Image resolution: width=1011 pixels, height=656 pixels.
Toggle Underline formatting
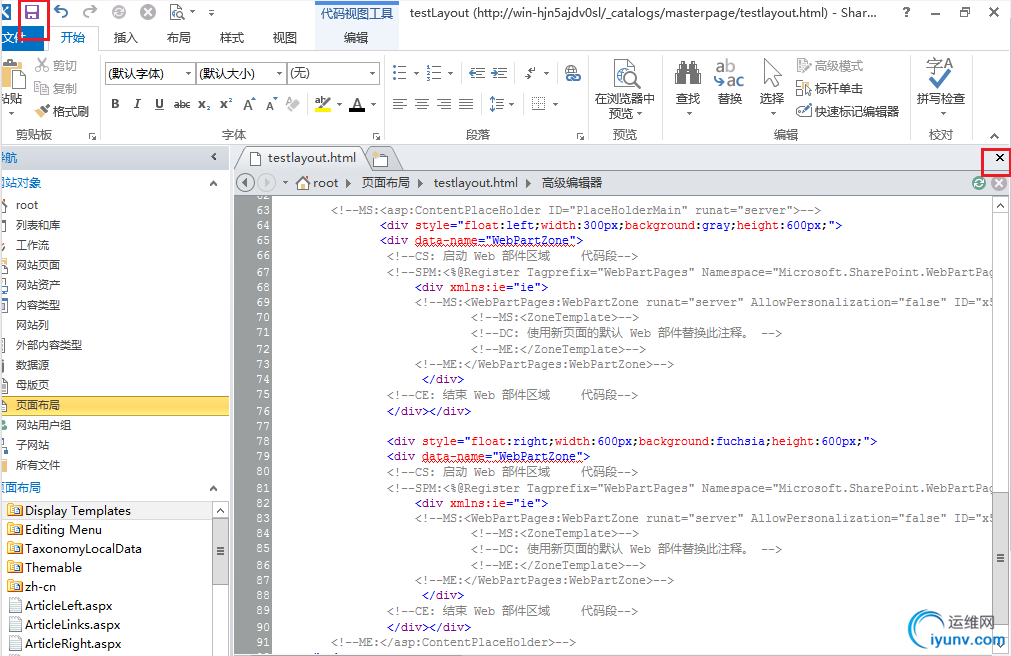pos(159,104)
